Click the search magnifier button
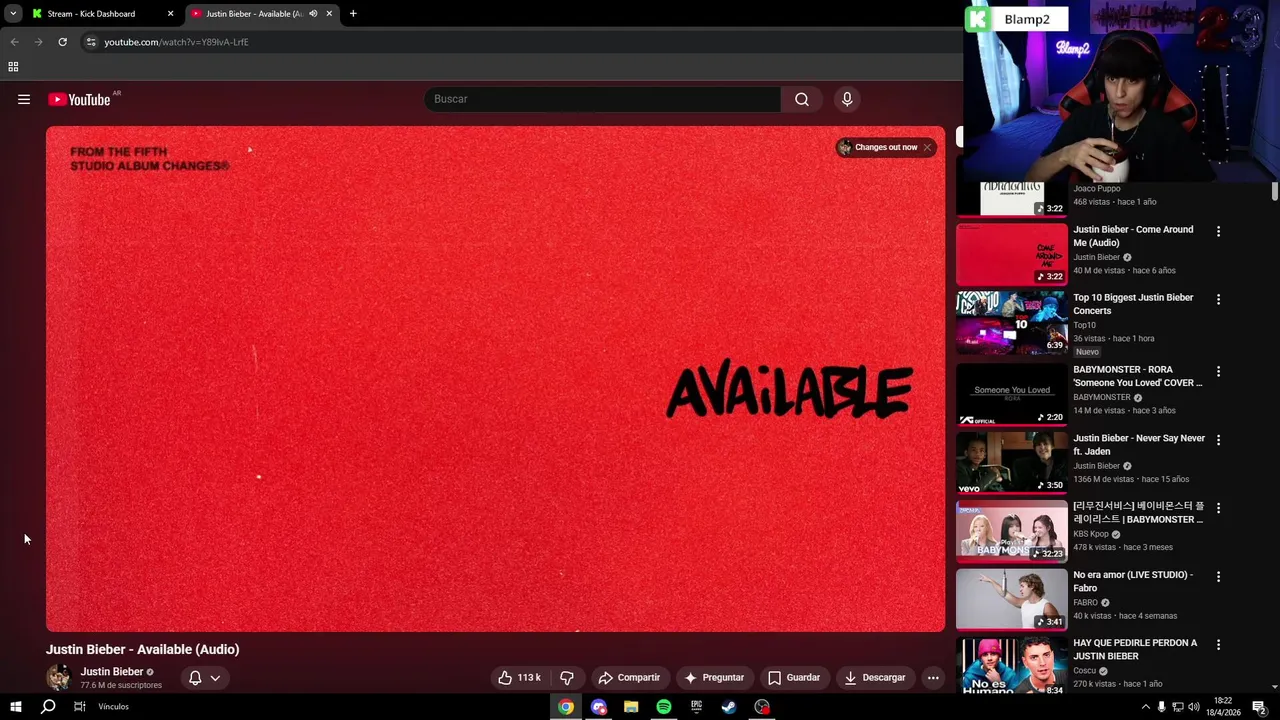 (x=801, y=99)
